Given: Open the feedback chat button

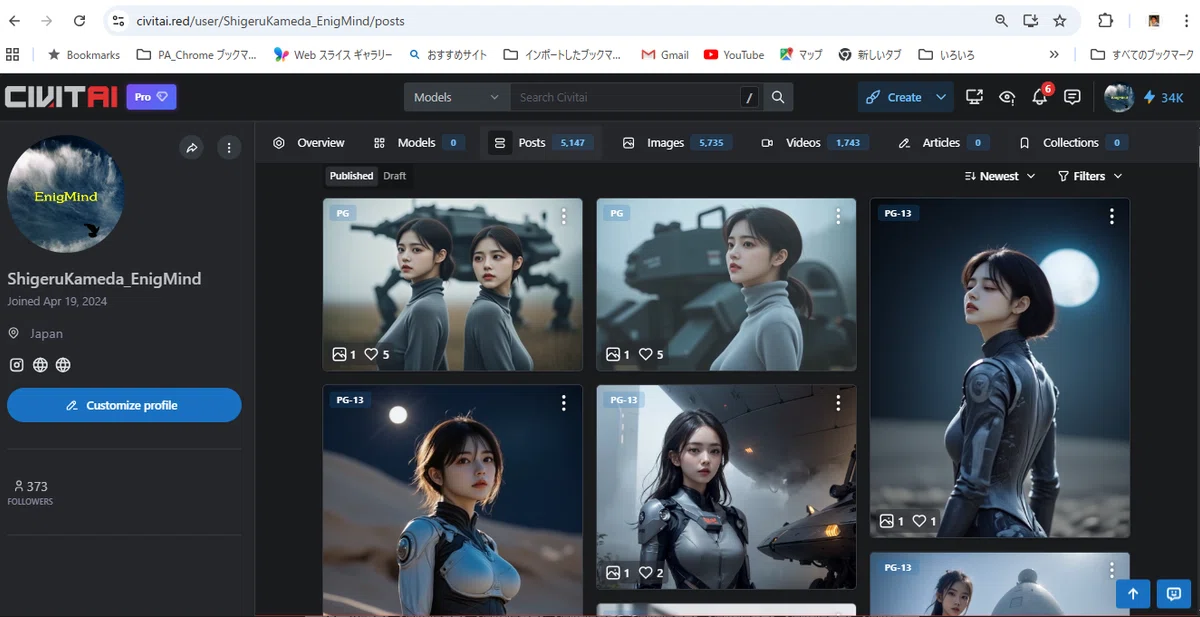Looking at the screenshot, I should pyautogui.click(x=1174, y=593).
